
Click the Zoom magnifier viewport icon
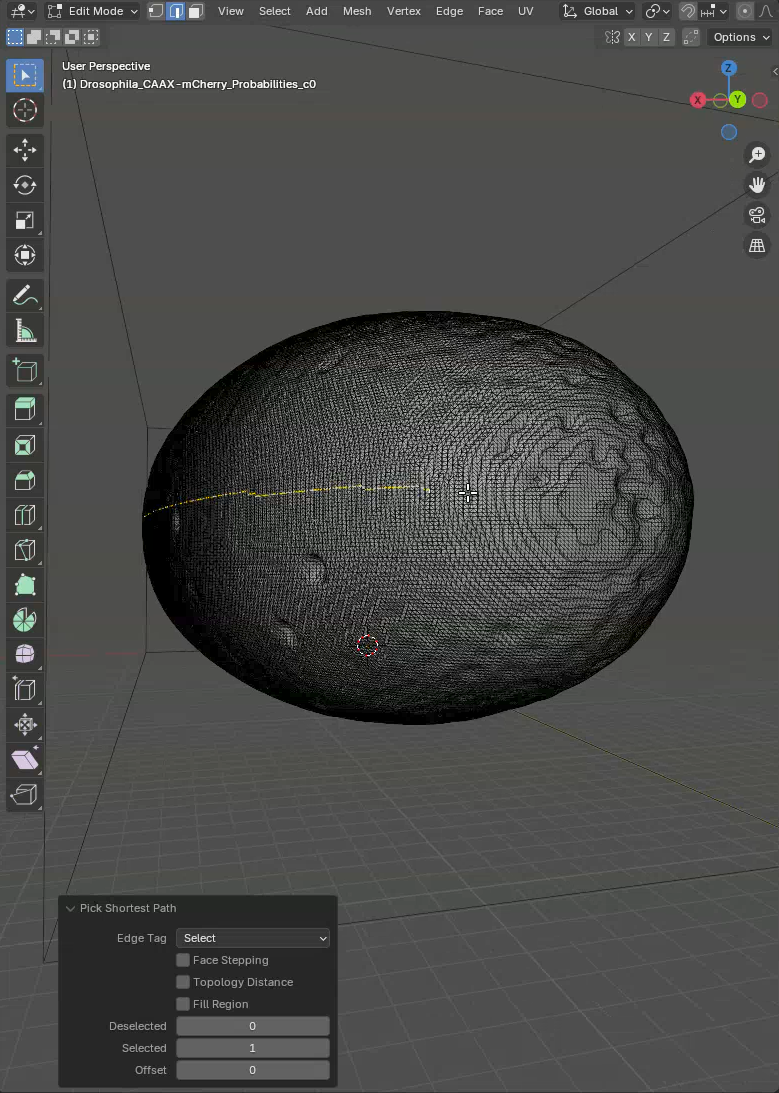point(757,155)
